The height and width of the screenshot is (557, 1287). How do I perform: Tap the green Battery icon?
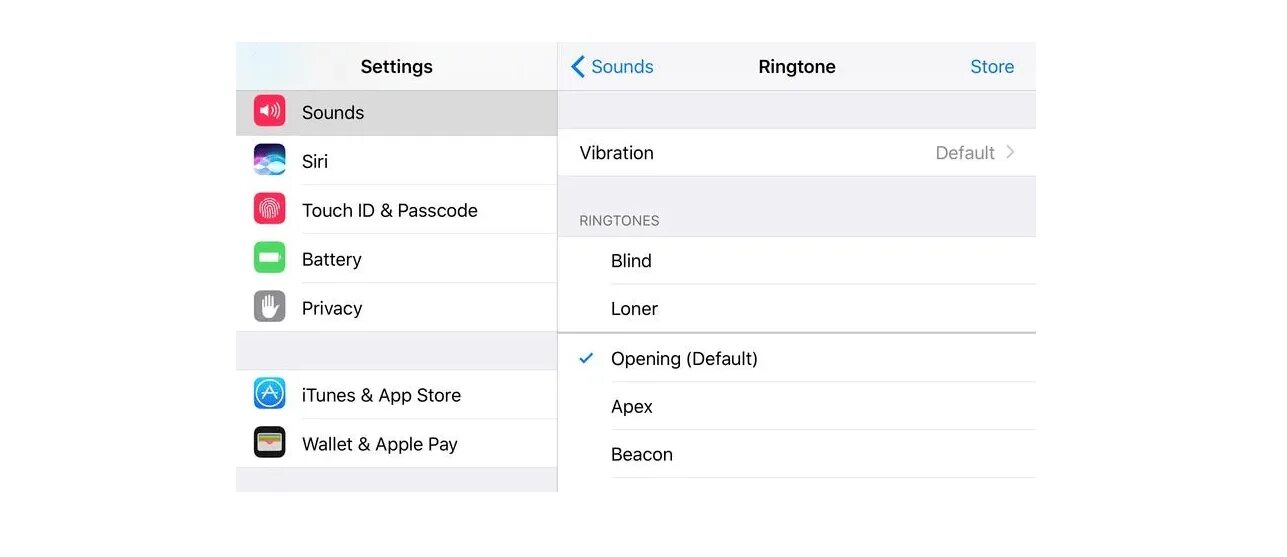point(269,258)
